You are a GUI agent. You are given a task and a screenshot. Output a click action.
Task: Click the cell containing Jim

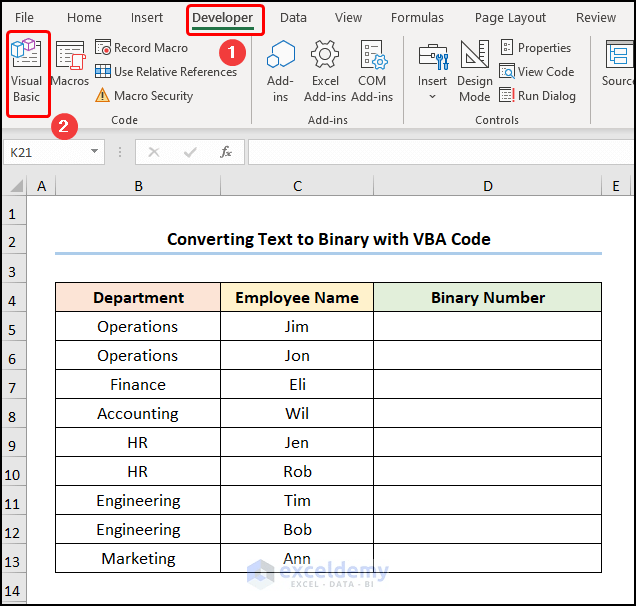pos(297,327)
